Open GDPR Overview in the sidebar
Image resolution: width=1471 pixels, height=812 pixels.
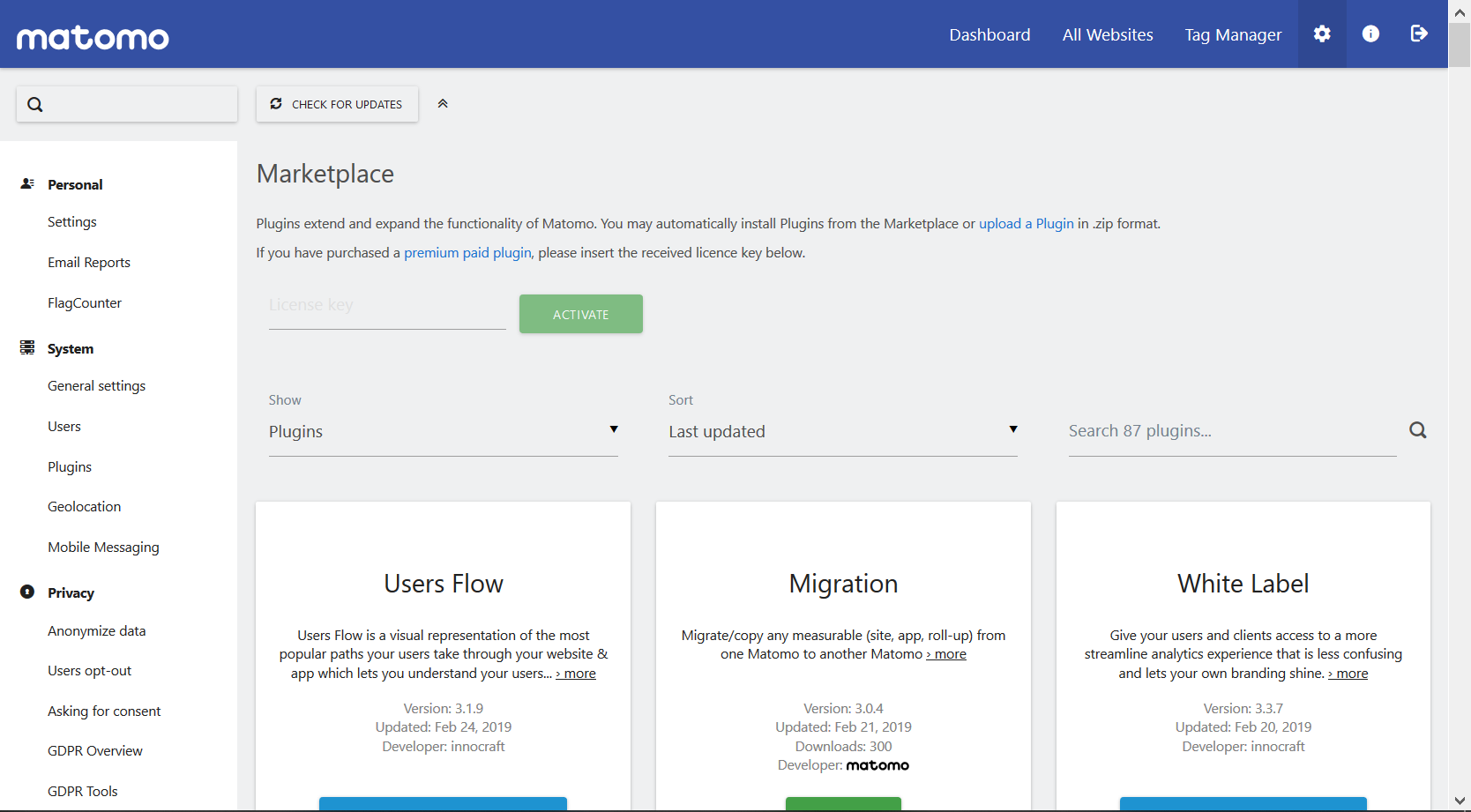(x=95, y=751)
